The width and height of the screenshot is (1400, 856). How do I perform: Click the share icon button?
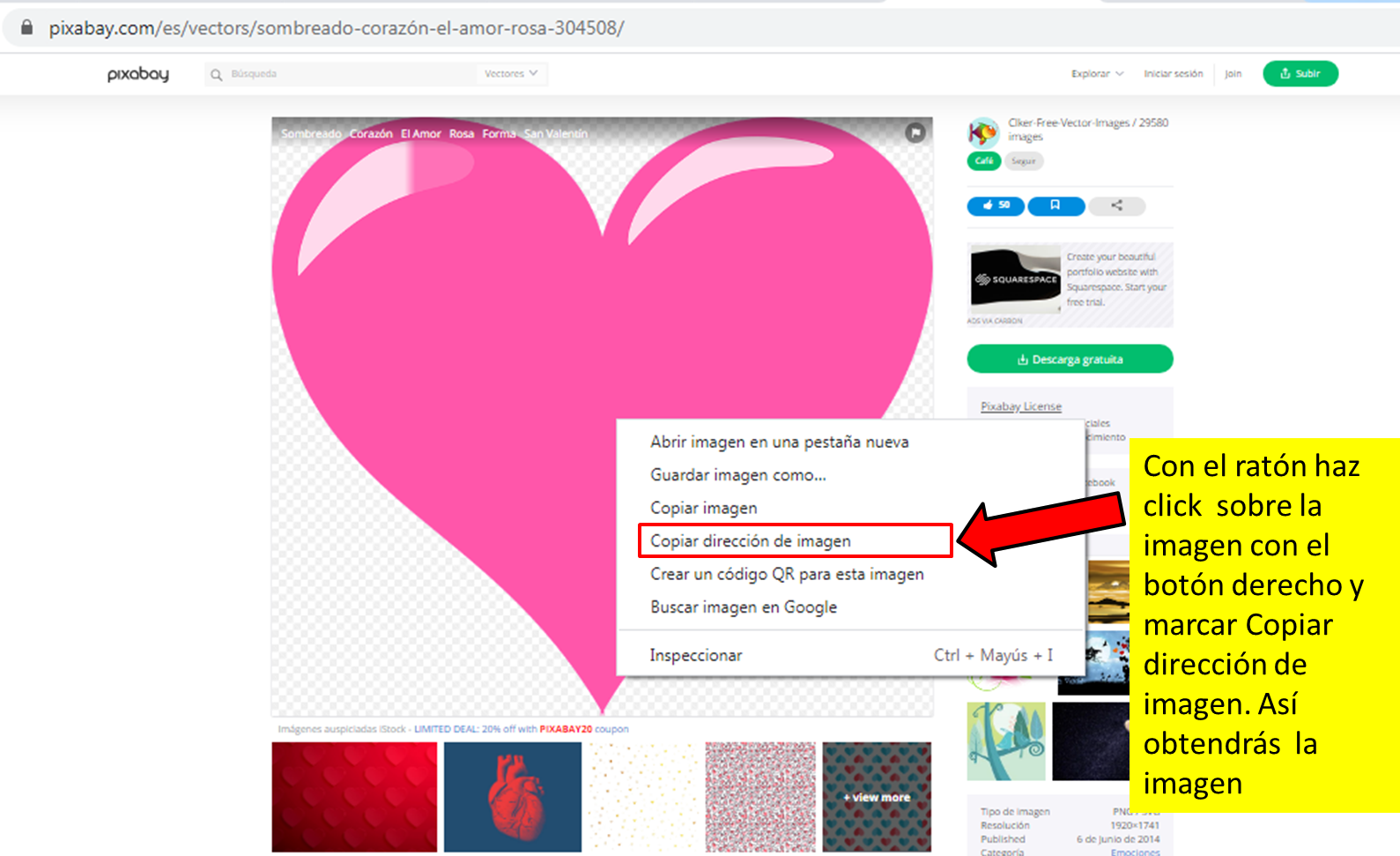click(1116, 205)
